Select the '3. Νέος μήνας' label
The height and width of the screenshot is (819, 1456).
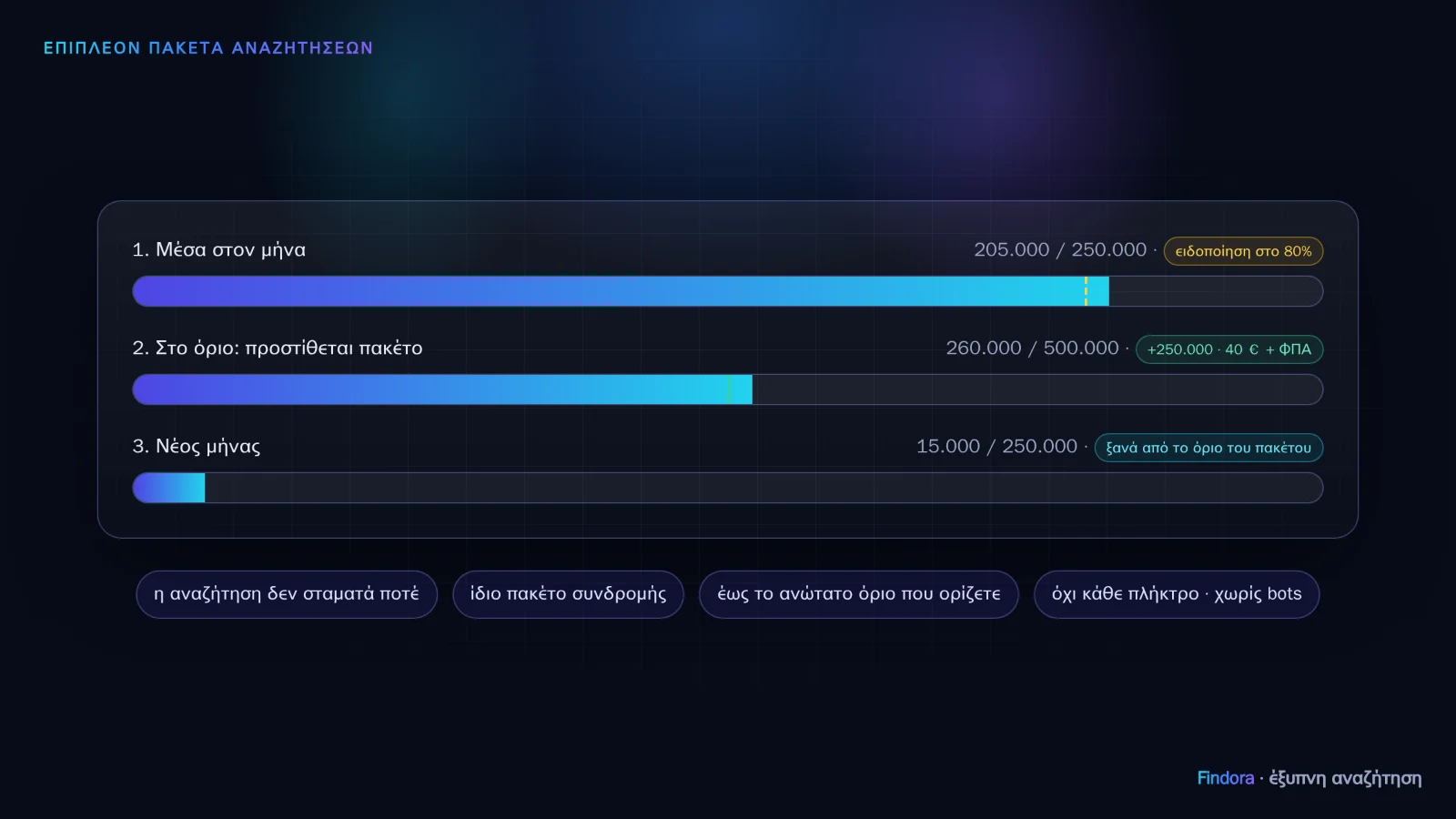click(197, 446)
